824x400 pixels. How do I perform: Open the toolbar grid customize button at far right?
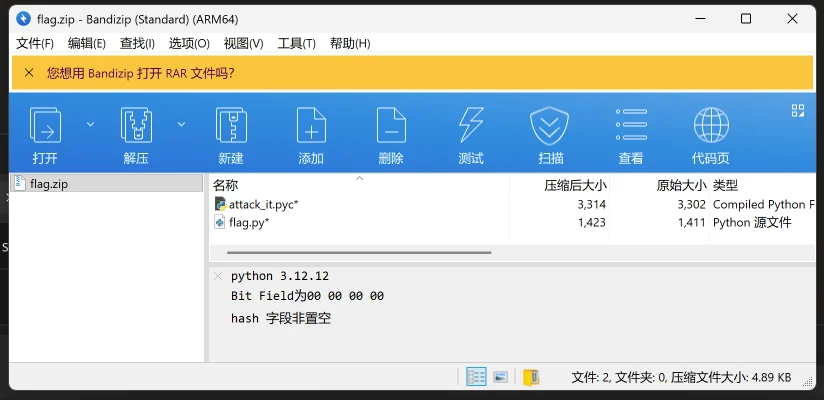coord(798,111)
